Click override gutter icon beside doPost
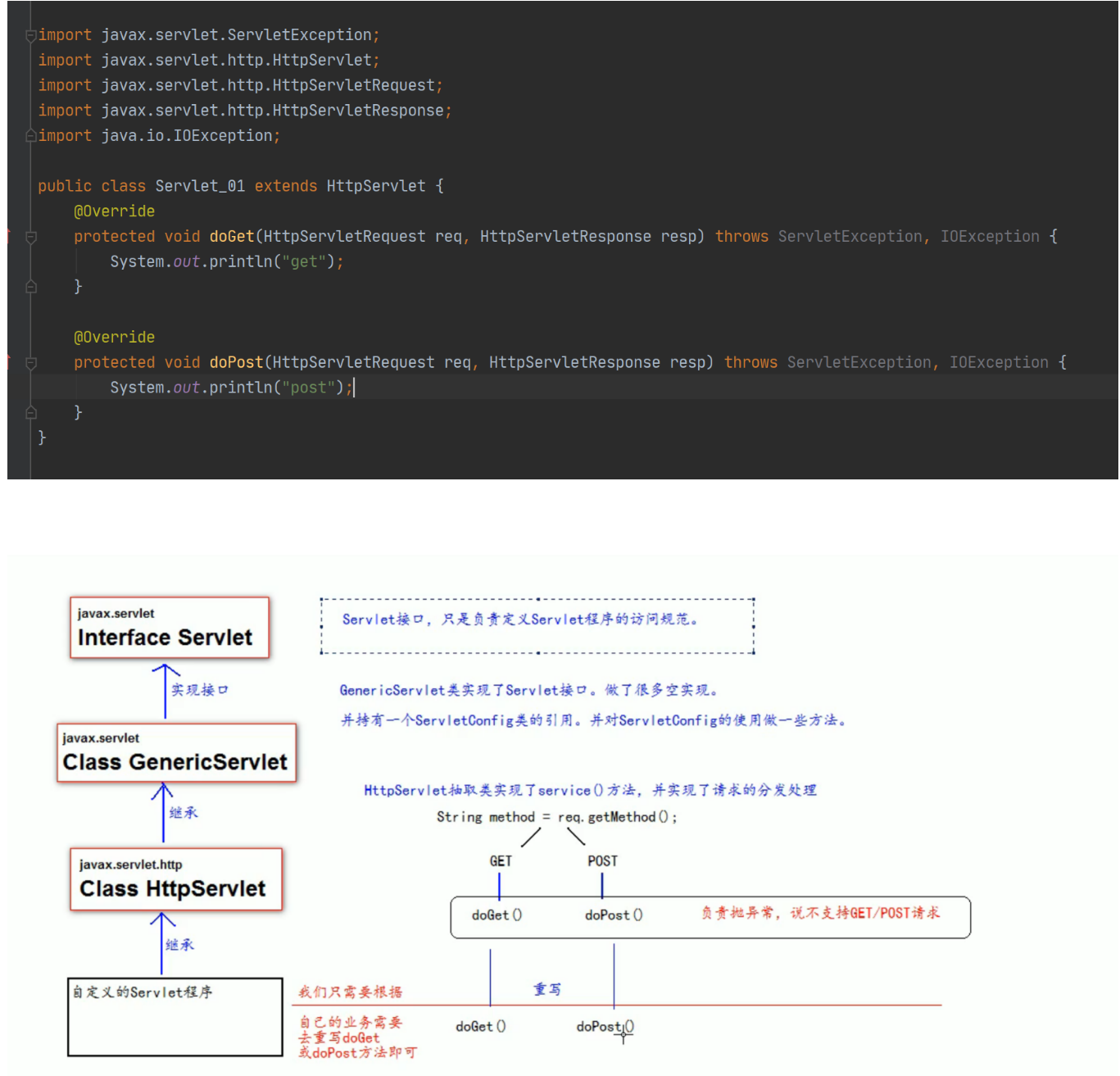Image resolution: width=1120 pixels, height=1076 pixels. pyautogui.click(x=10, y=362)
